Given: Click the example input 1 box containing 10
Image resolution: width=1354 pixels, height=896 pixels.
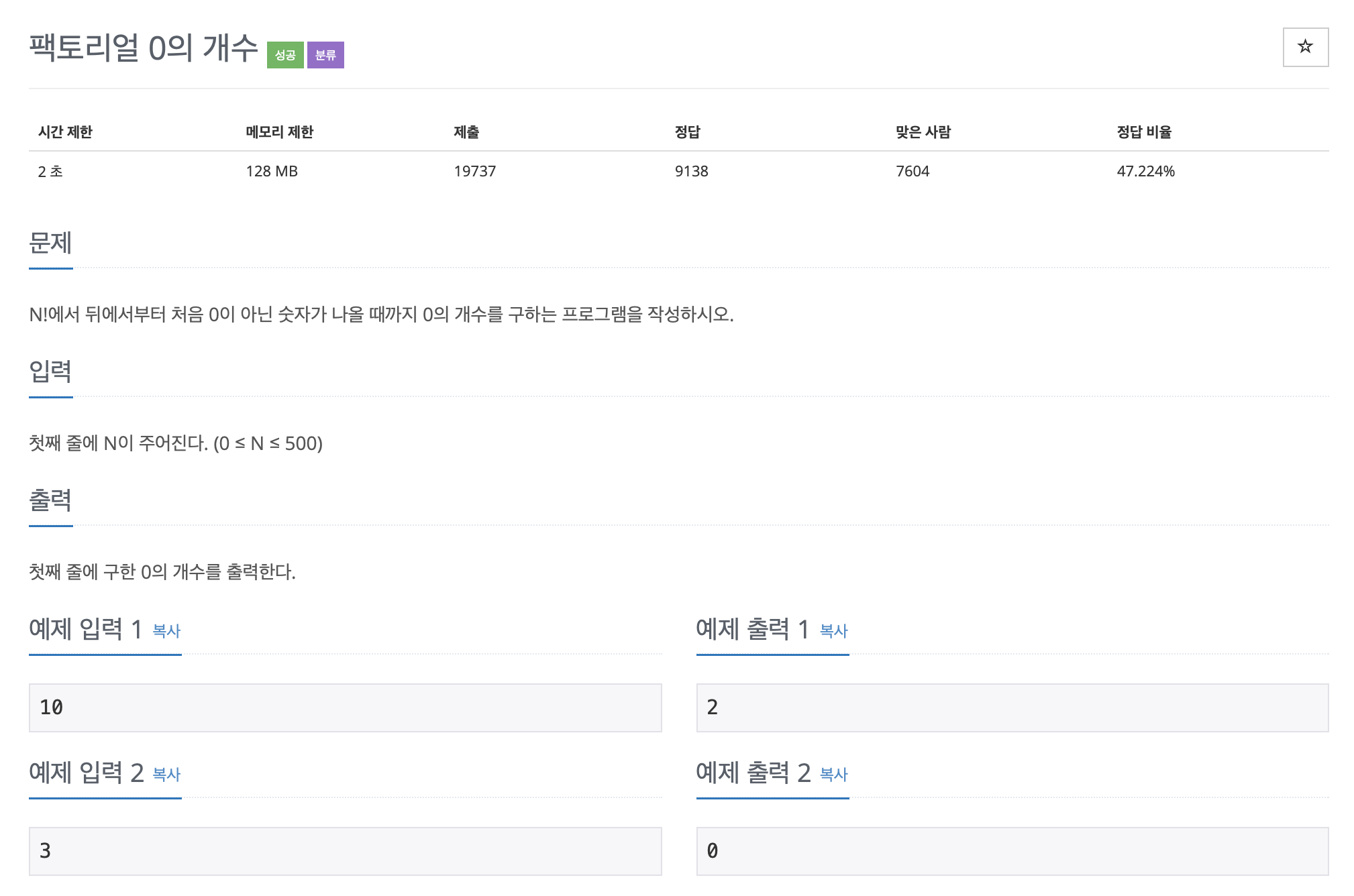Looking at the screenshot, I should (345, 708).
